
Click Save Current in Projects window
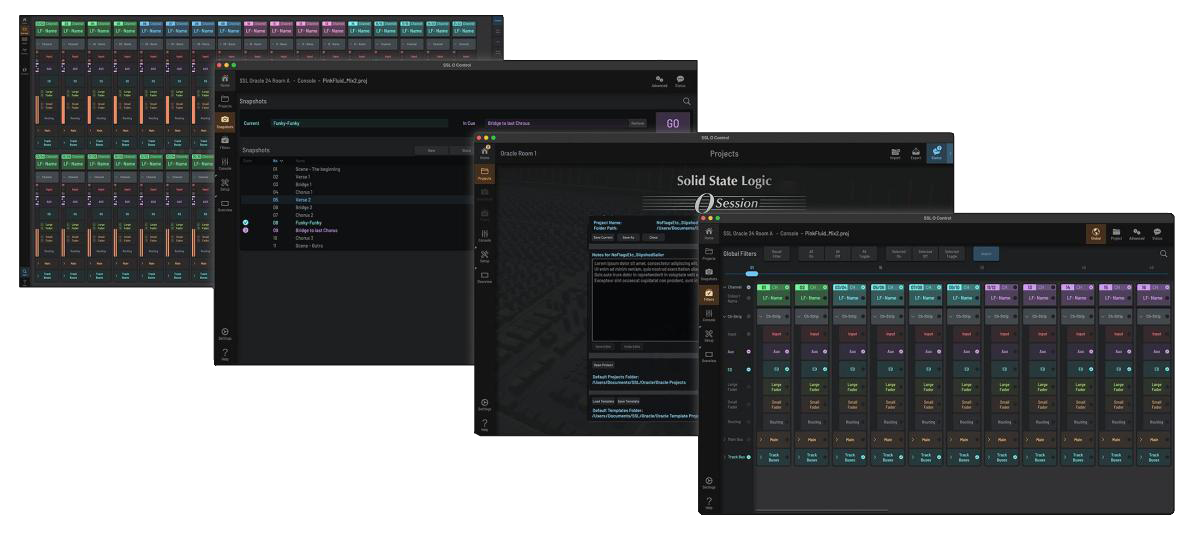click(x=602, y=237)
